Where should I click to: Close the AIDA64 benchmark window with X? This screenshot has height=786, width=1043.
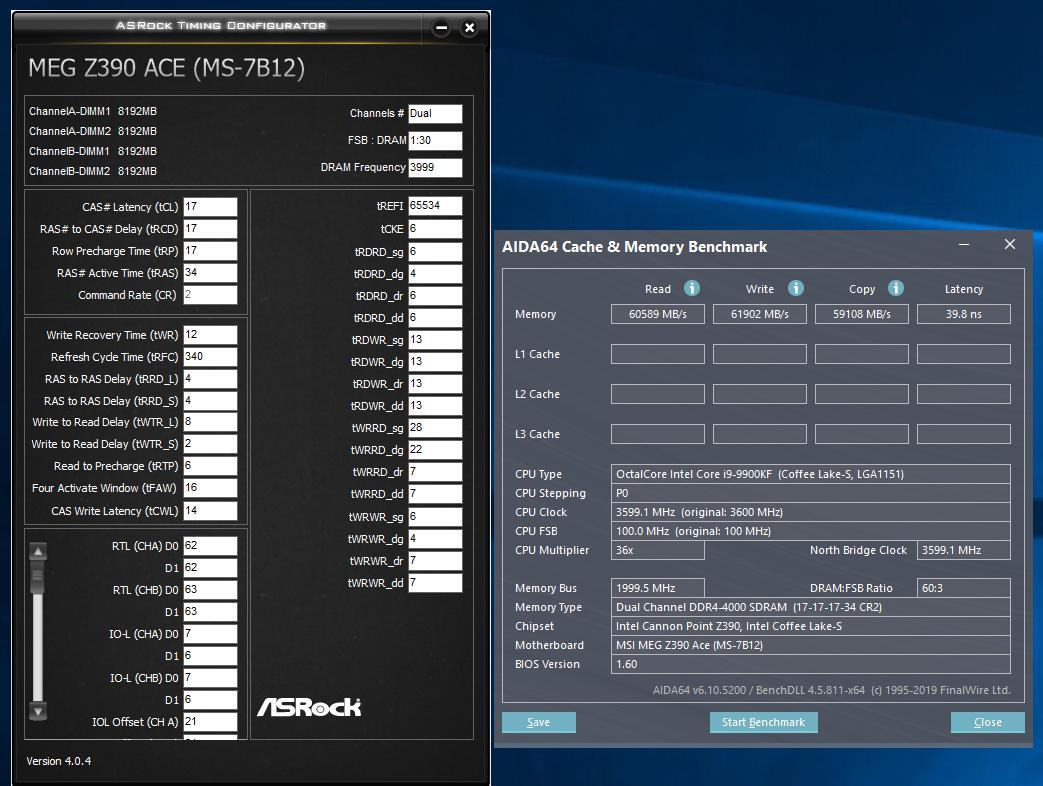1010,245
